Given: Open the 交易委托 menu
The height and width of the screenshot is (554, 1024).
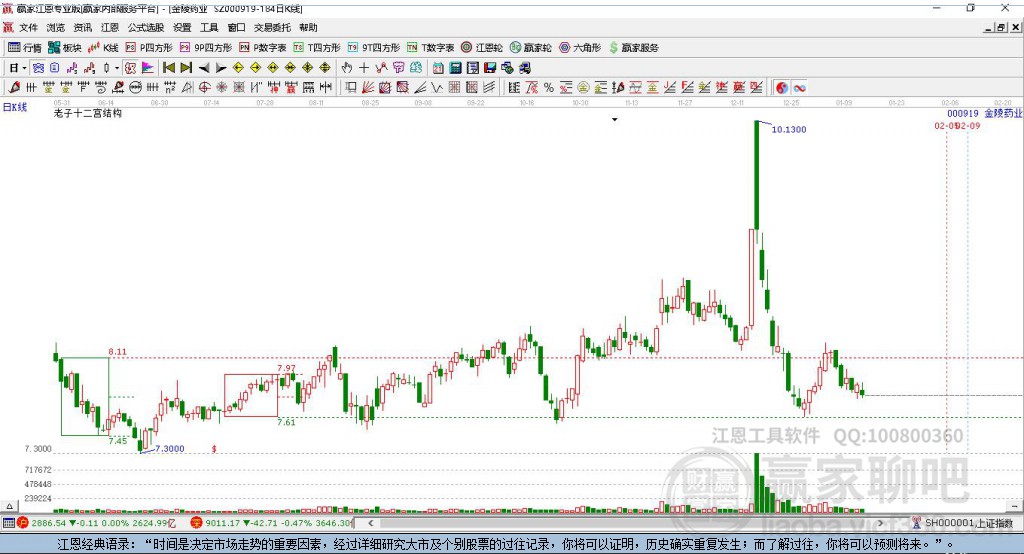Looking at the screenshot, I should (272, 27).
